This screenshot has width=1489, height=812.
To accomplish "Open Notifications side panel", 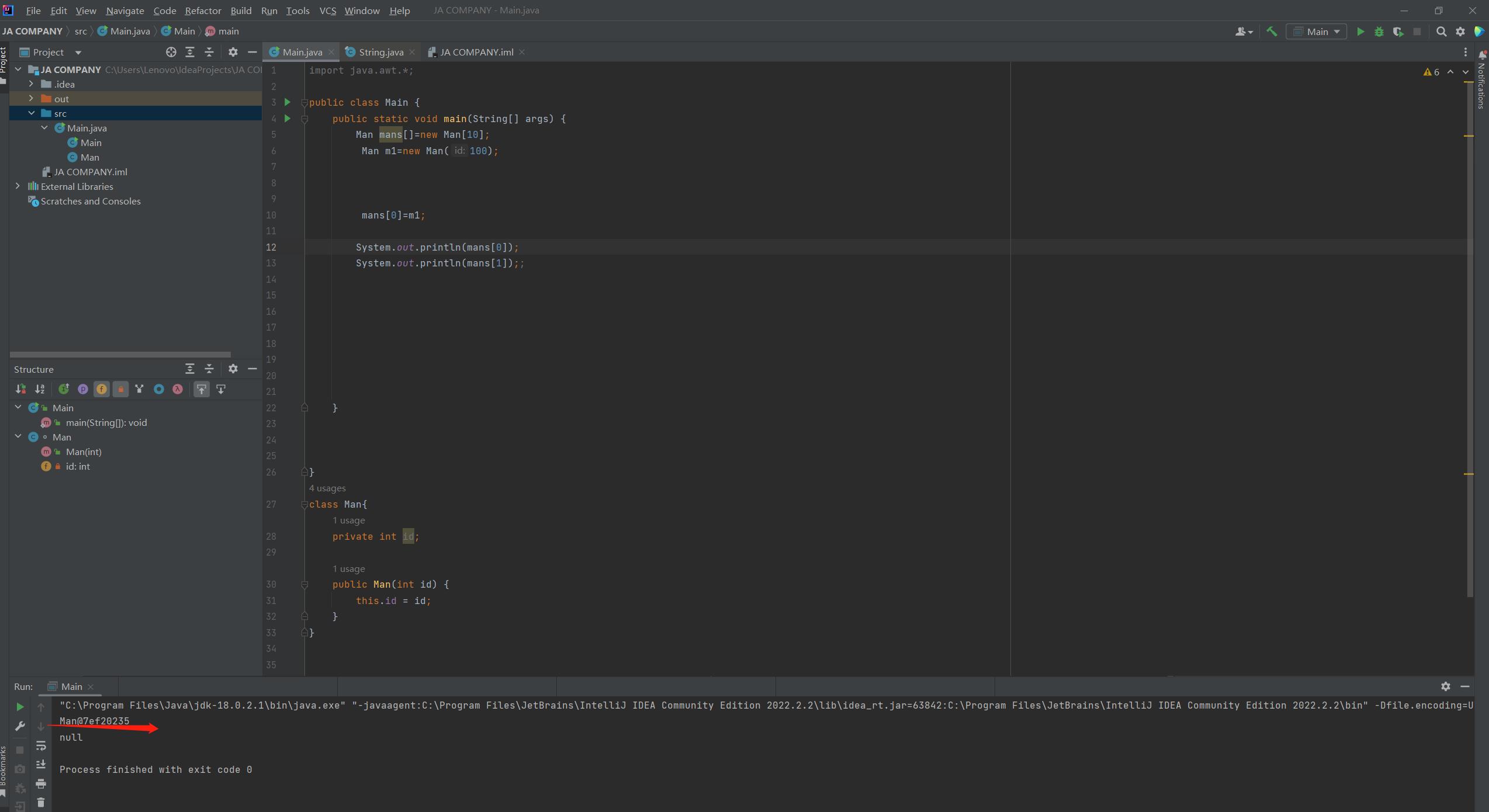I will 1481,80.
